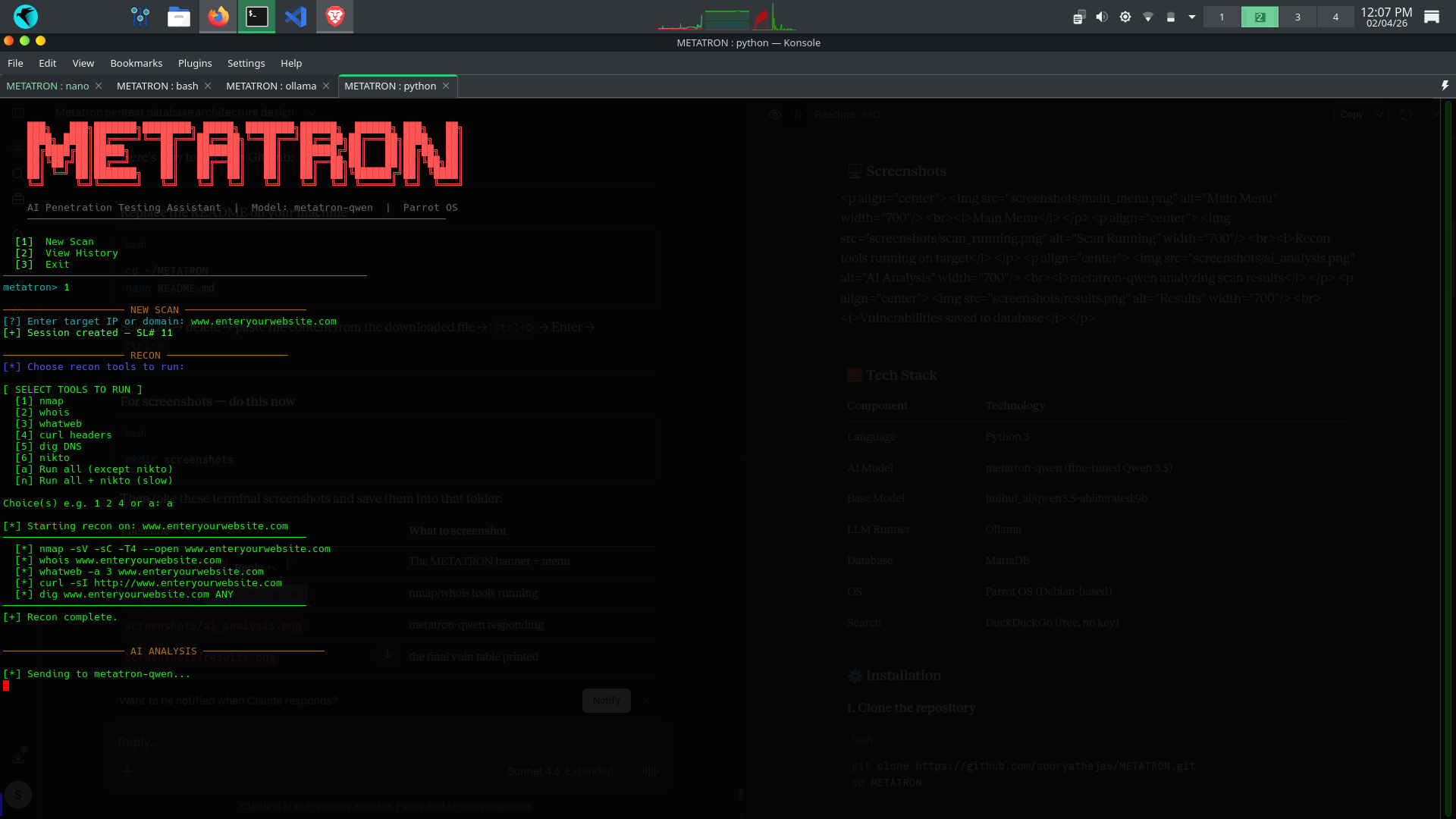Open the Copy dropdown arrow on the Readme panel
The image size is (1456, 819).
(x=1379, y=115)
